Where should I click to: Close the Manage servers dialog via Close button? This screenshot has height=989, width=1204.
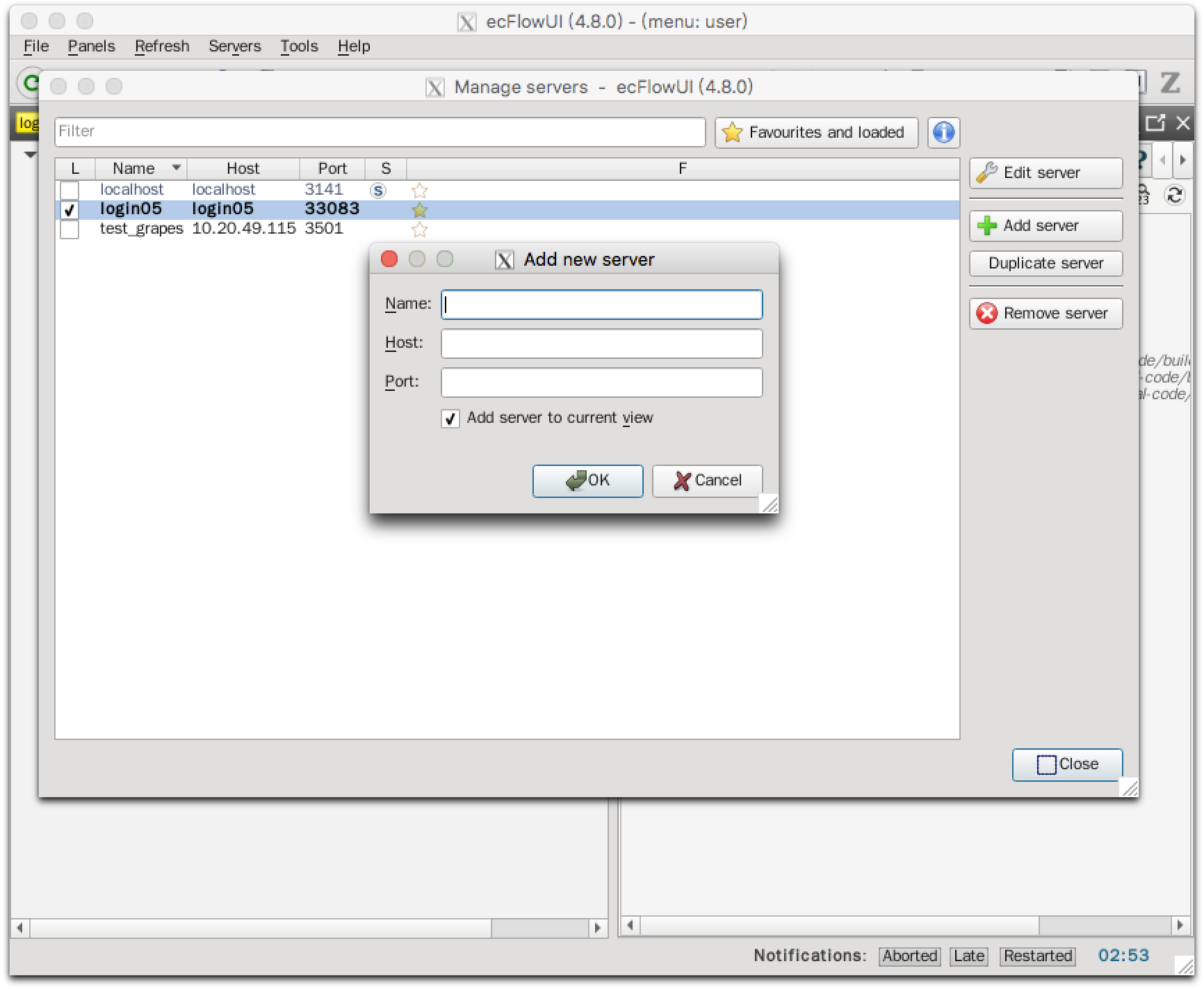point(1067,764)
